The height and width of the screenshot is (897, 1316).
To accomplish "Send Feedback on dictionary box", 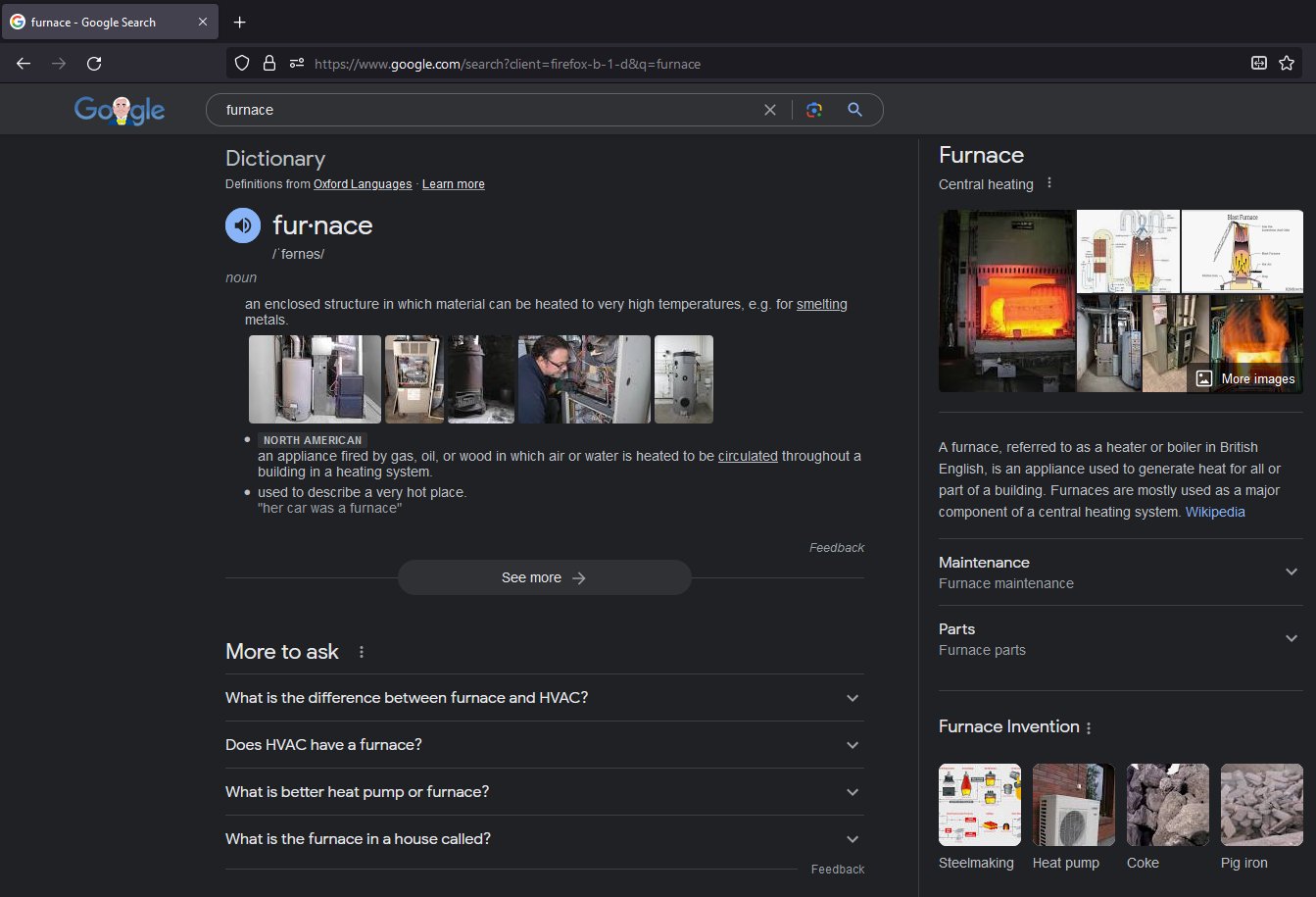I will pyautogui.click(x=837, y=548).
